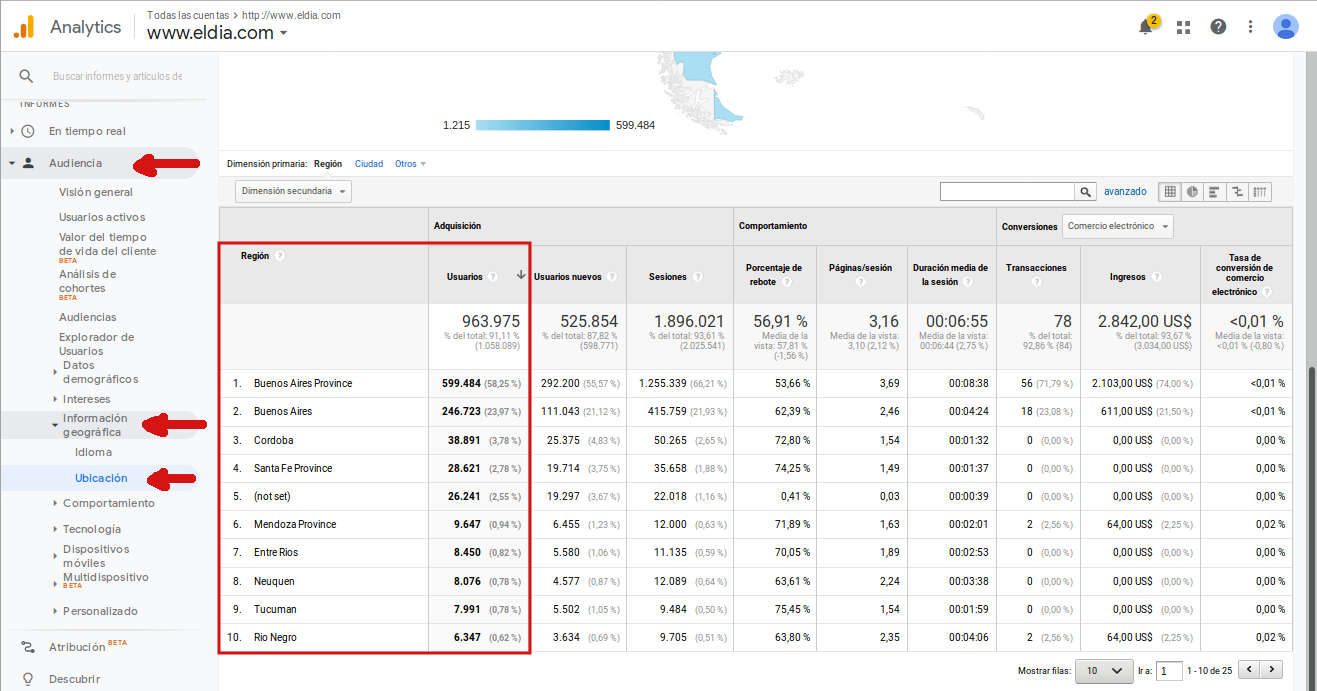This screenshot has width=1317, height=691.
Task: Open the Comercio electrónico conversions dropdown
Action: (x=1117, y=227)
